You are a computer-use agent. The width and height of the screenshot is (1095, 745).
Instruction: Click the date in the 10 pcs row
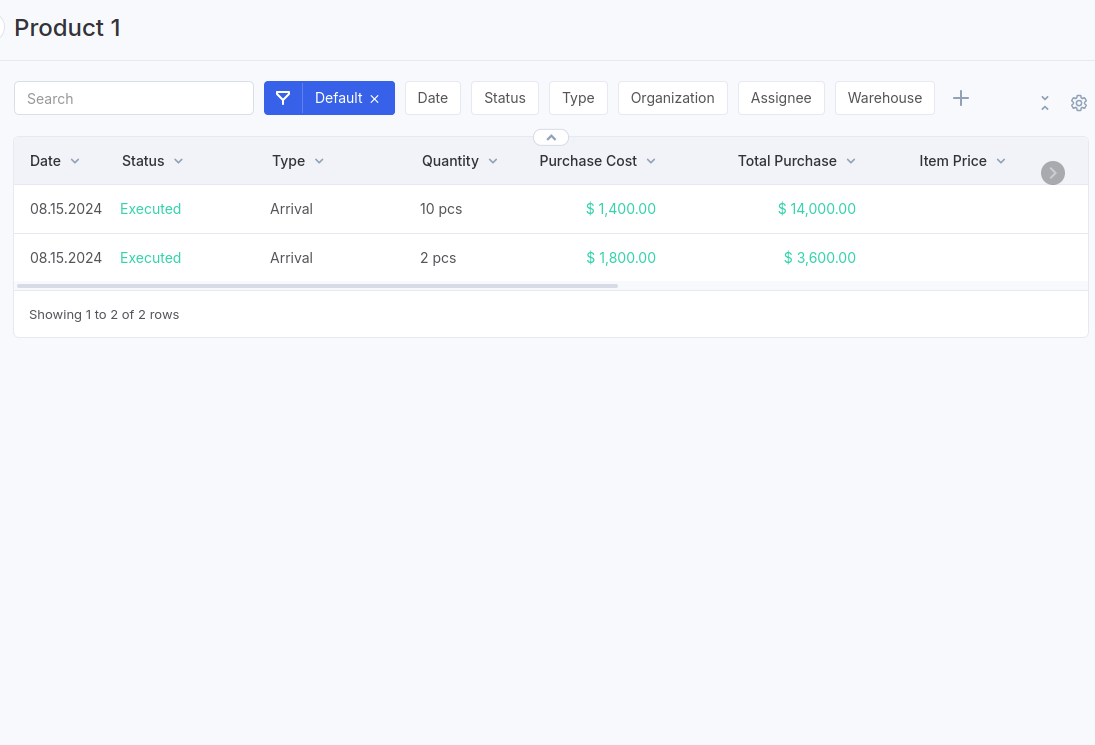click(x=66, y=209)
